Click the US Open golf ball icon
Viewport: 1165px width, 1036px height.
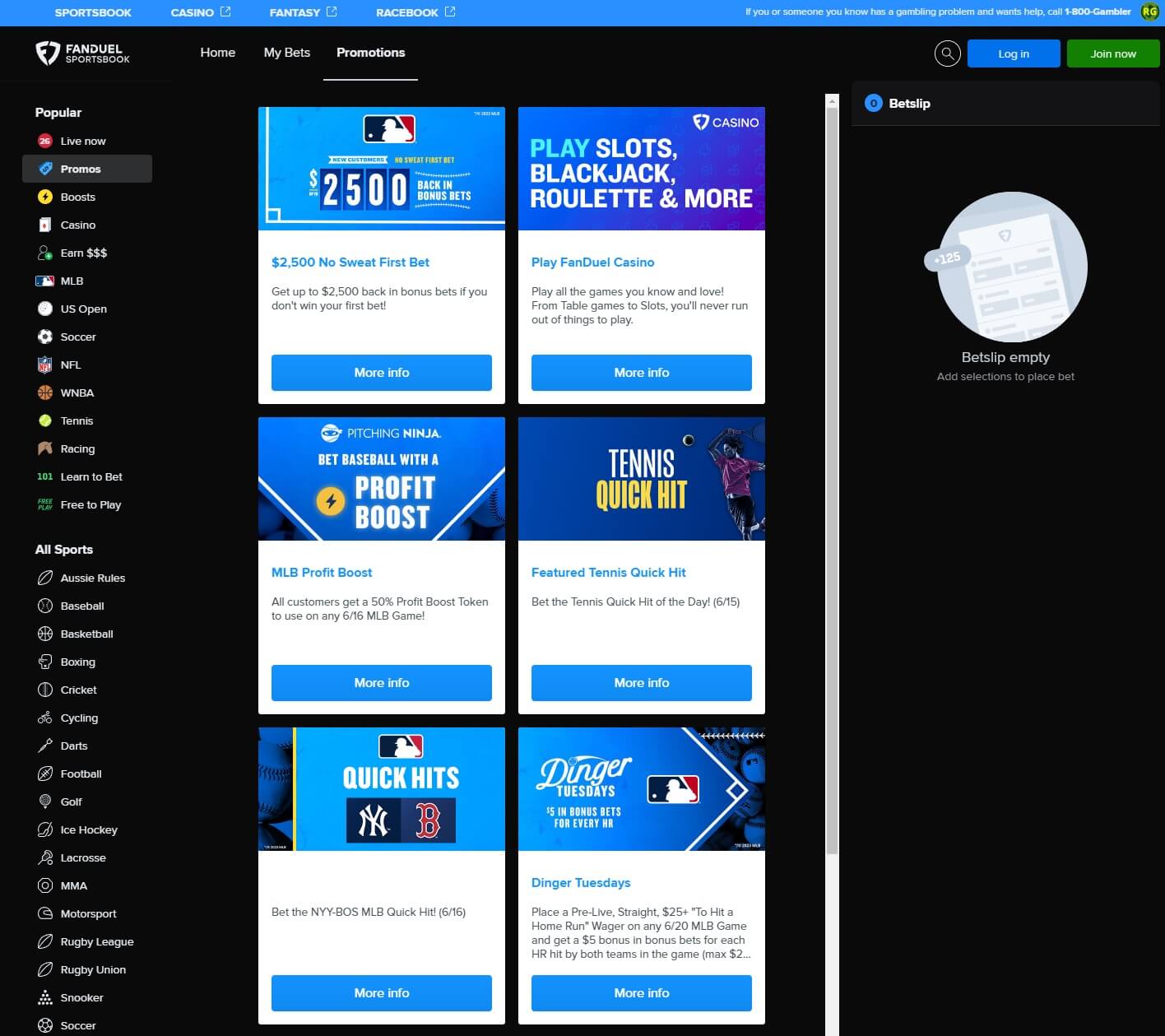(45, 309)
